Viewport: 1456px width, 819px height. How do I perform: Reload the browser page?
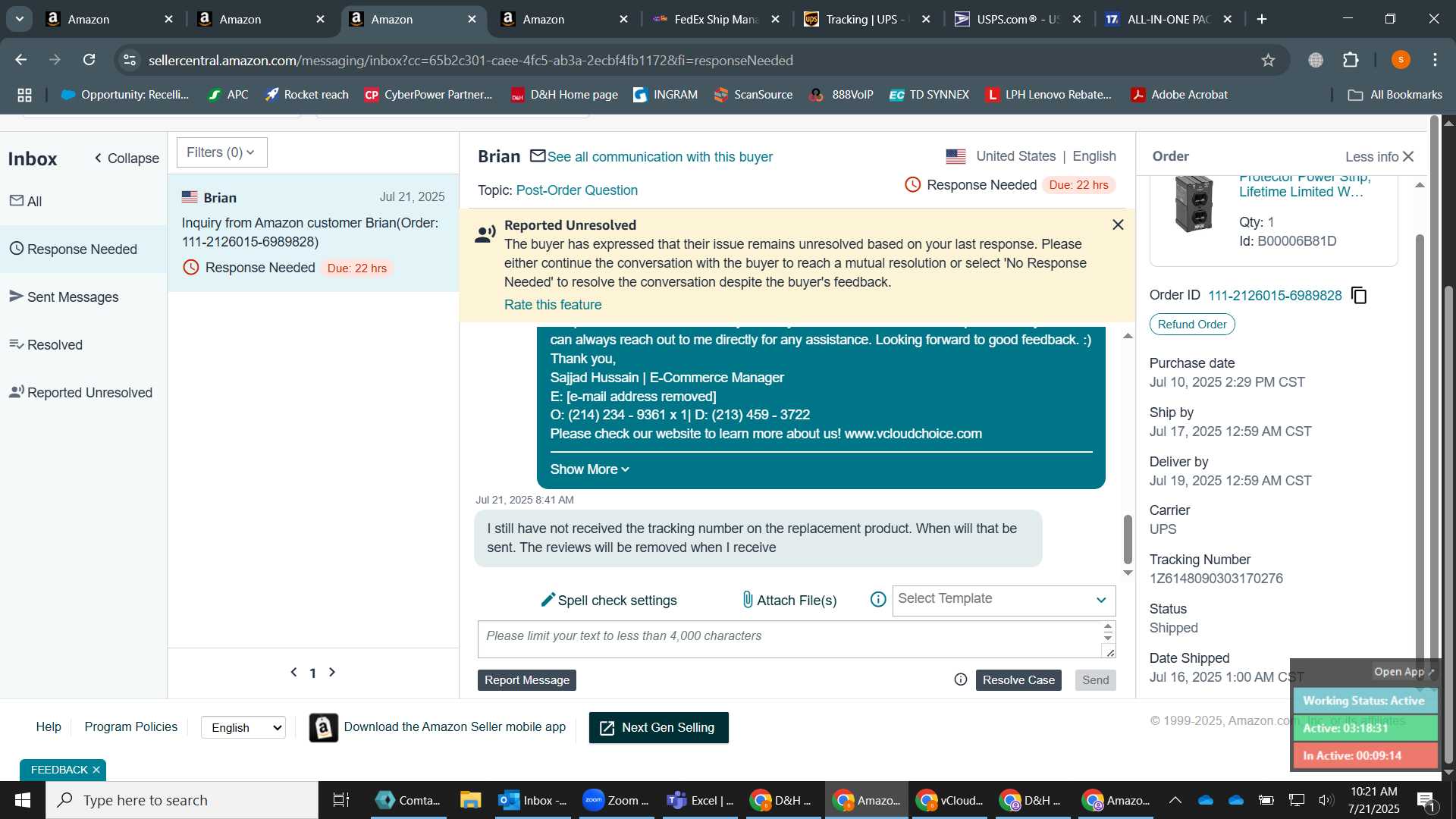(x=89, y=60)
